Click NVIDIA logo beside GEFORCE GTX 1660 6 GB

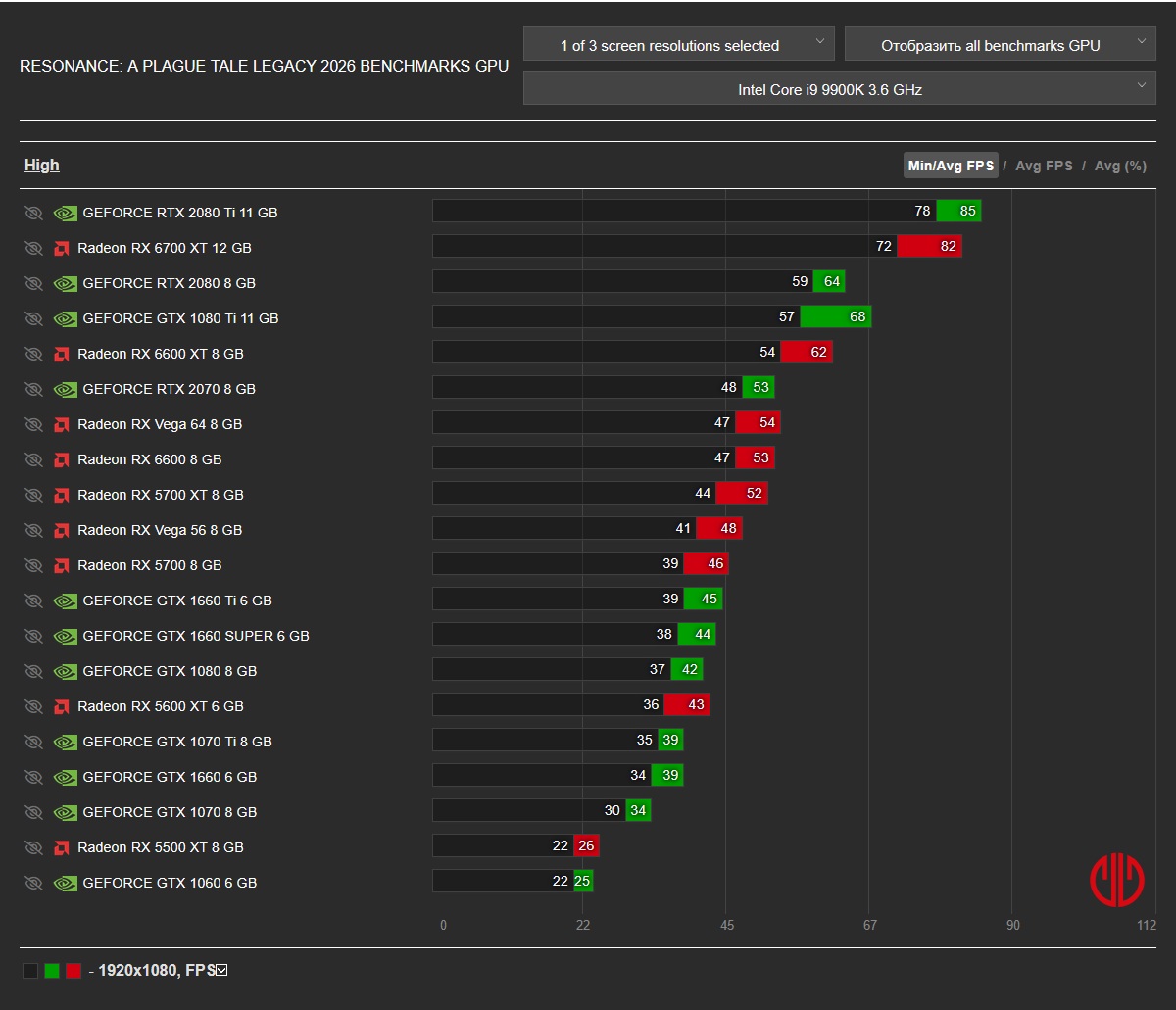click(65, 777)
